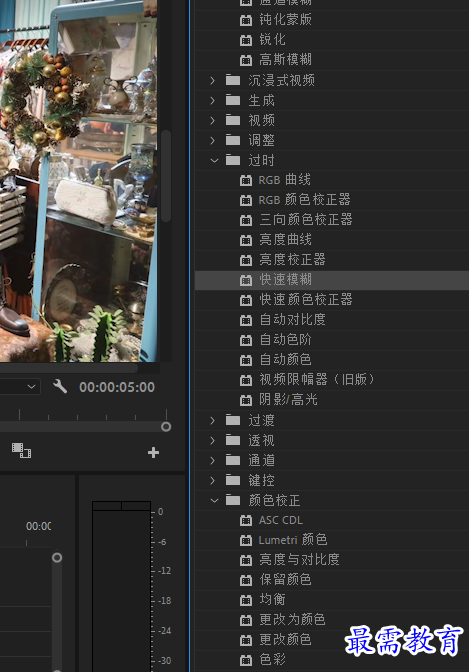Click the Lumetri 颜色 effect icon
The height and width of the screenshot is (672, 469).
(246, 540)
